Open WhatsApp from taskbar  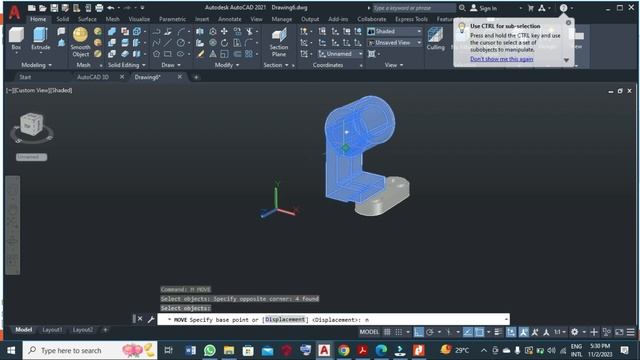(210, 350)
